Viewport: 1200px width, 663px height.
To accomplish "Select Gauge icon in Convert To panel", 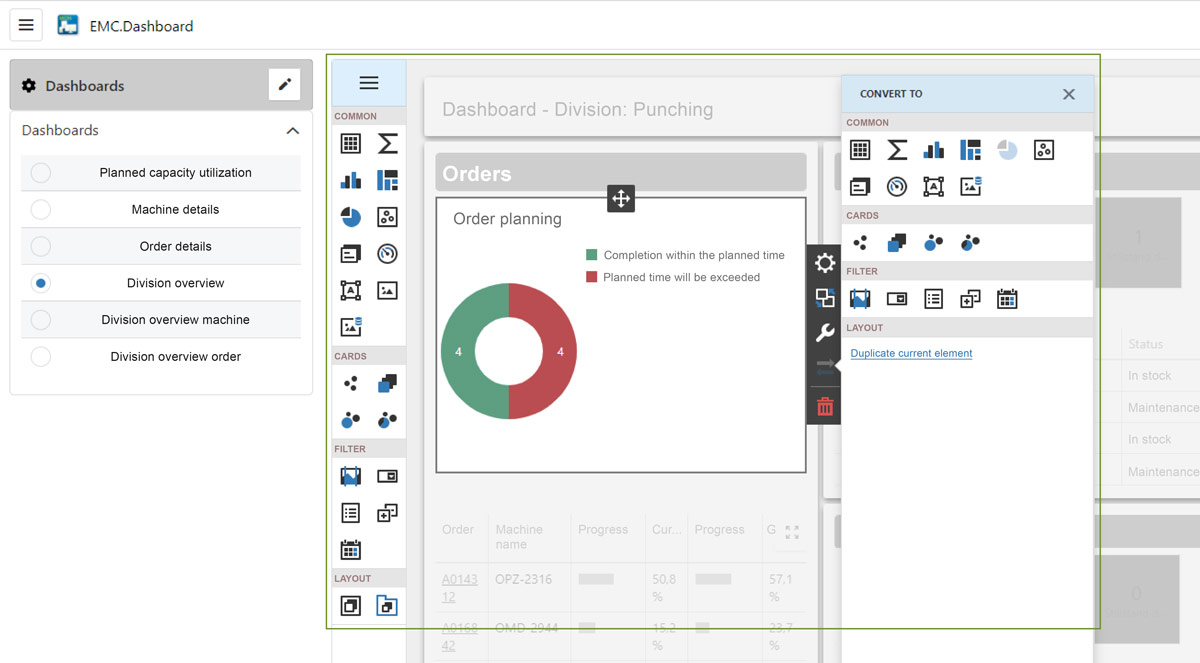I will (897, 187).
